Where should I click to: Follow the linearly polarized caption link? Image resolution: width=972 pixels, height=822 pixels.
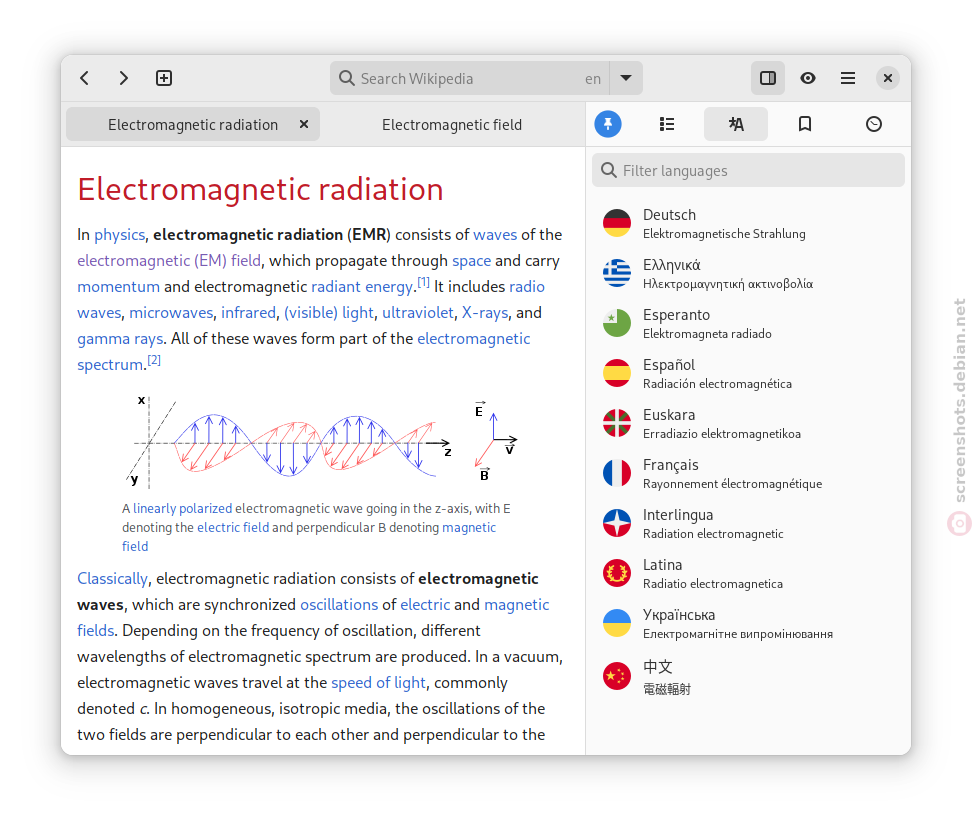(x=182, y=509)
